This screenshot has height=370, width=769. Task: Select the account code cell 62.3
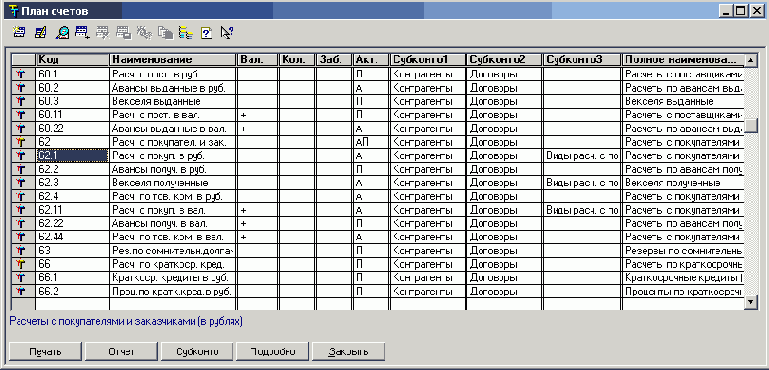(73, 183)
